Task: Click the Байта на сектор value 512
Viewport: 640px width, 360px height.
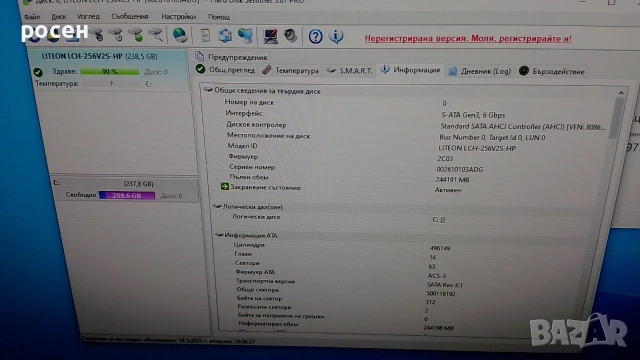Action: tap(430, 302)
